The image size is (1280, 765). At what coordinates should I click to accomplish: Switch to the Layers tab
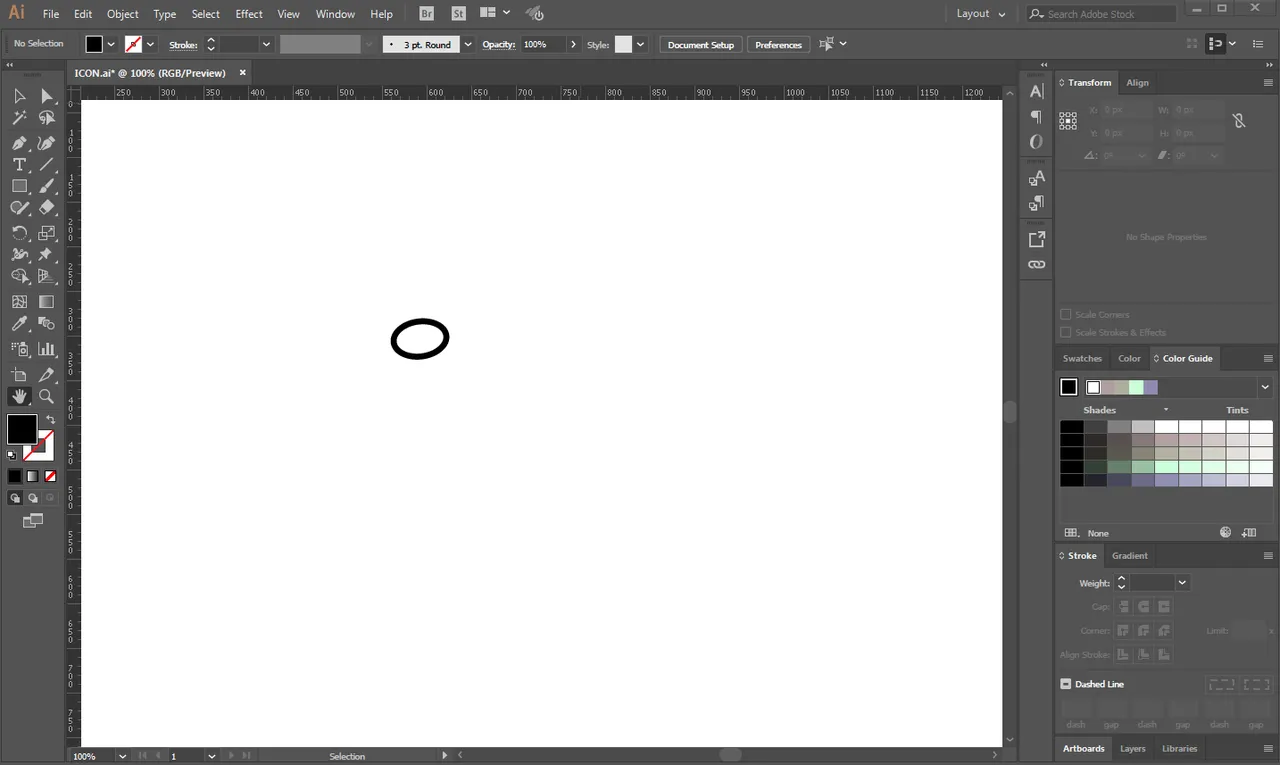[1132, 748]
